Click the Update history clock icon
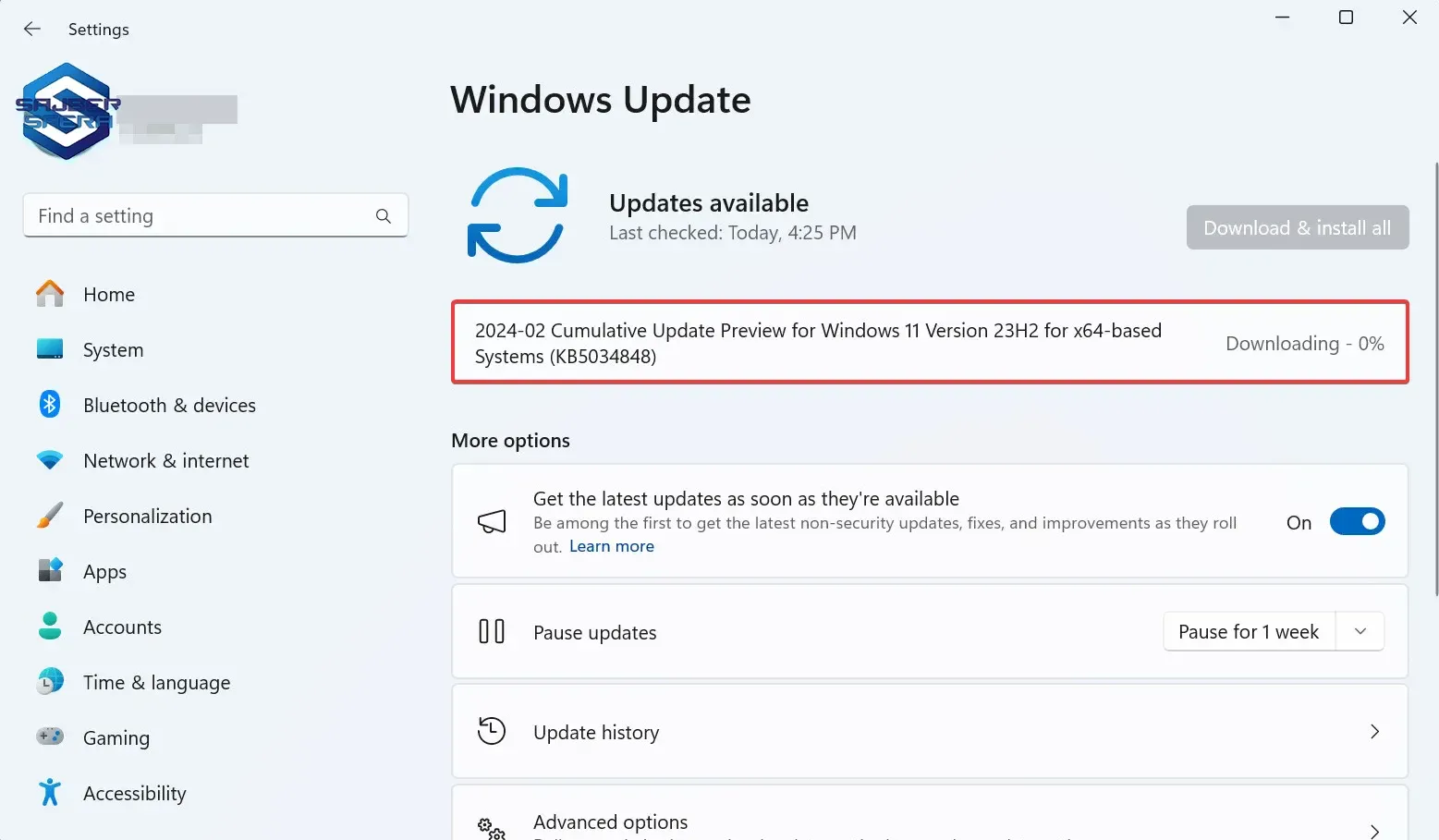Image resolution: width=1439 pixels, height=840 pixels. [x=492, y=731]
